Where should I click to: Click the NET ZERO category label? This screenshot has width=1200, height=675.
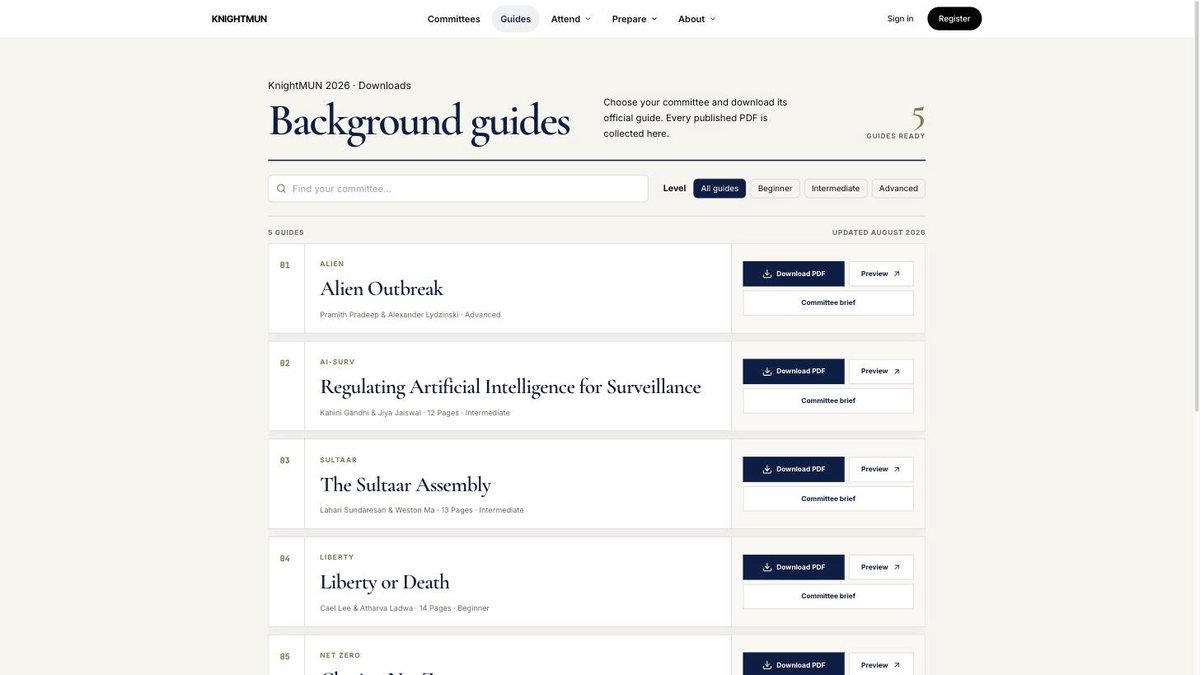coord(340,656)
